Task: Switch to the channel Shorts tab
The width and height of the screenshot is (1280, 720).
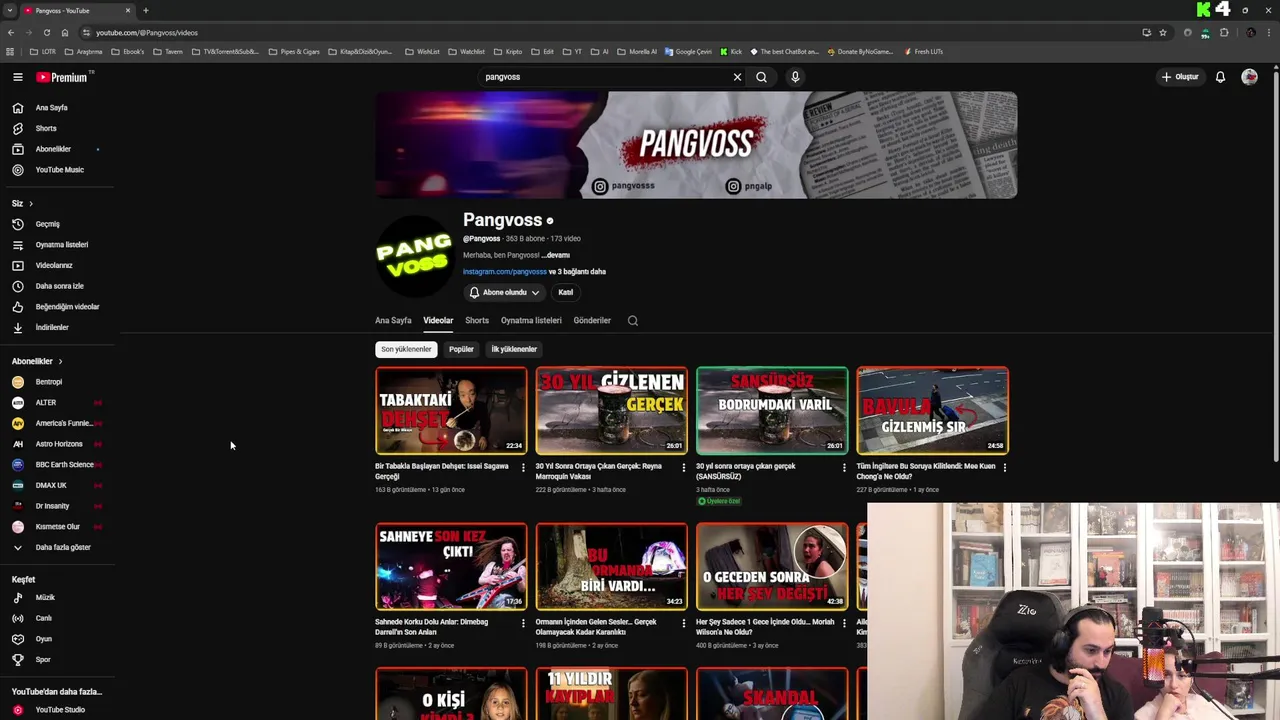Action: click(477, 321)
